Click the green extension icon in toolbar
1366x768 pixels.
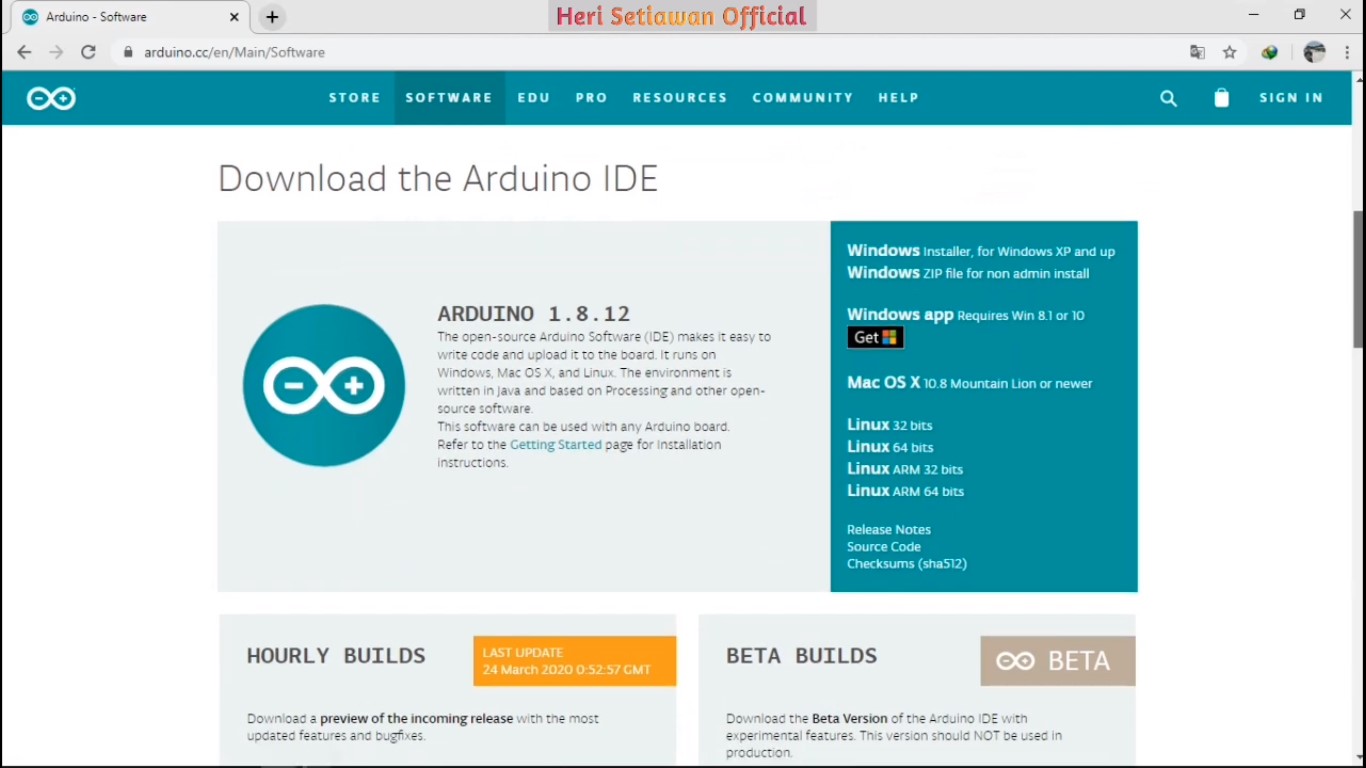coord(1269,52)
